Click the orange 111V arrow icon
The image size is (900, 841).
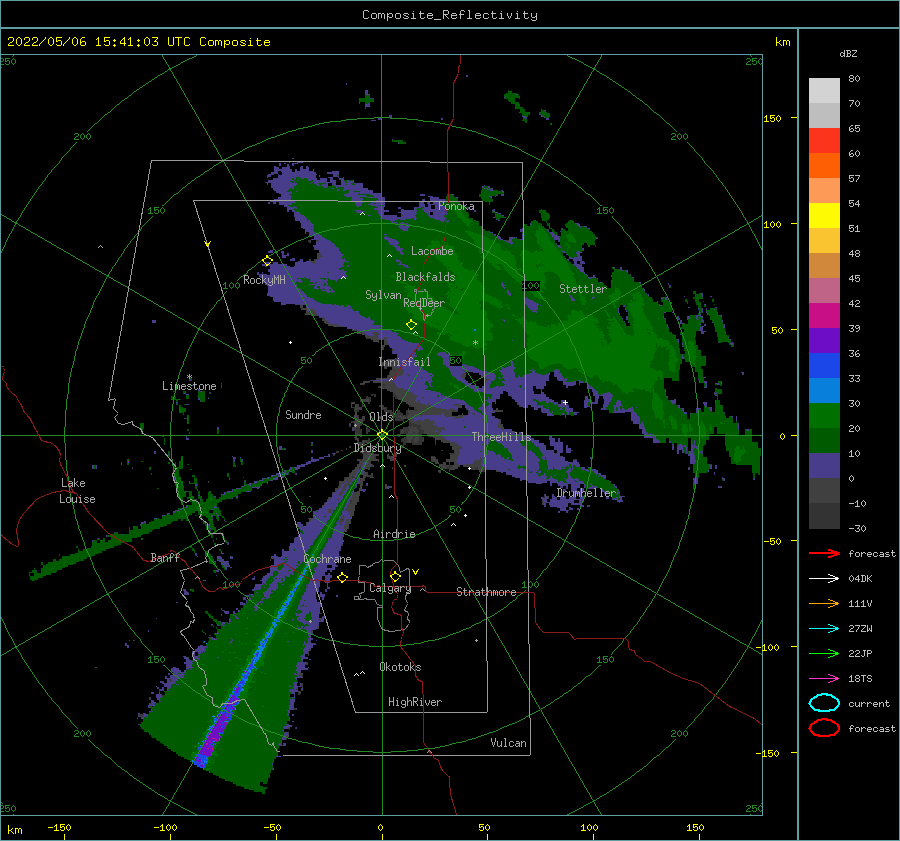[824, 603]
